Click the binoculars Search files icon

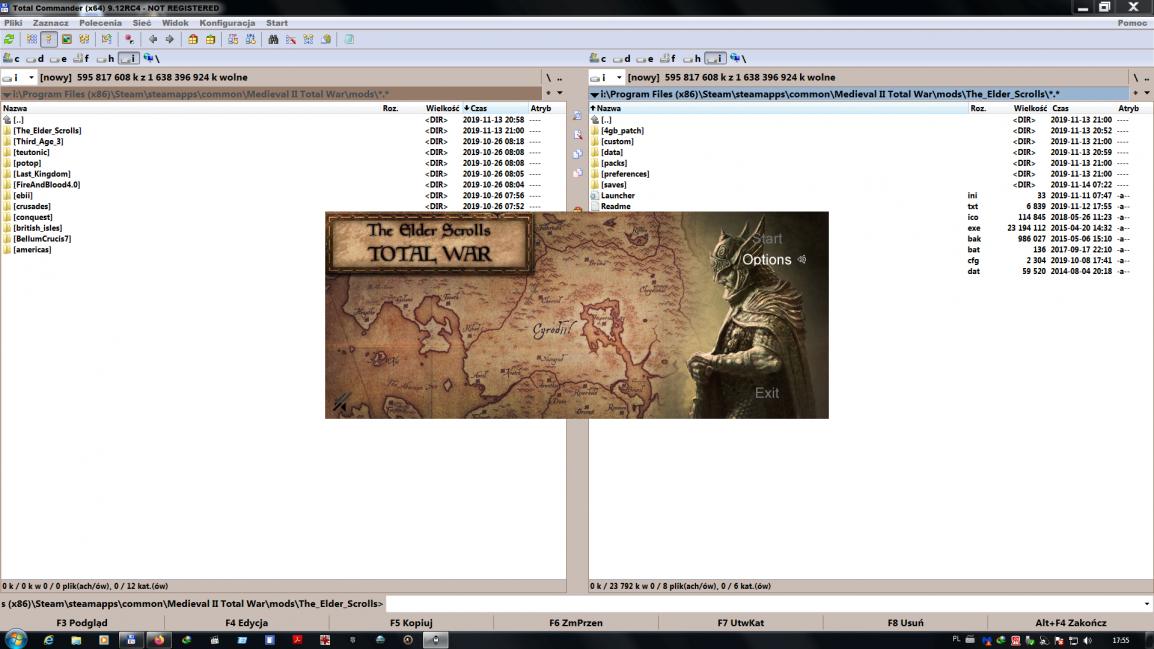tap(273, 40)
